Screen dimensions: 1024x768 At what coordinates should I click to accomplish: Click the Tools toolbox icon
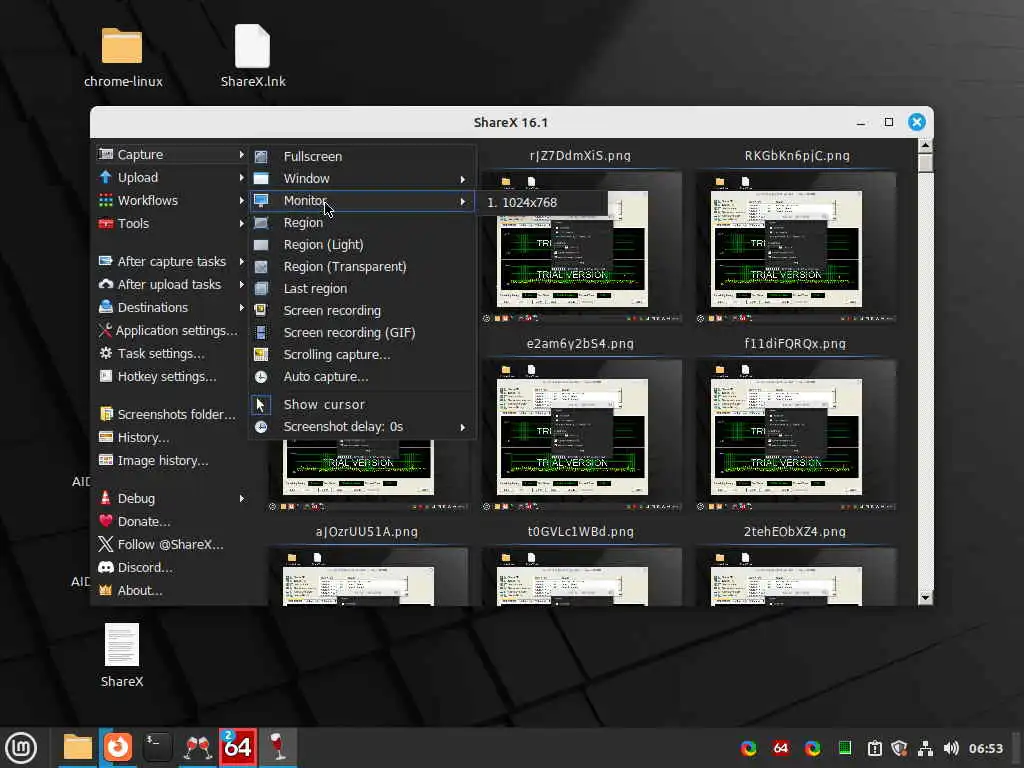[105, 223]
